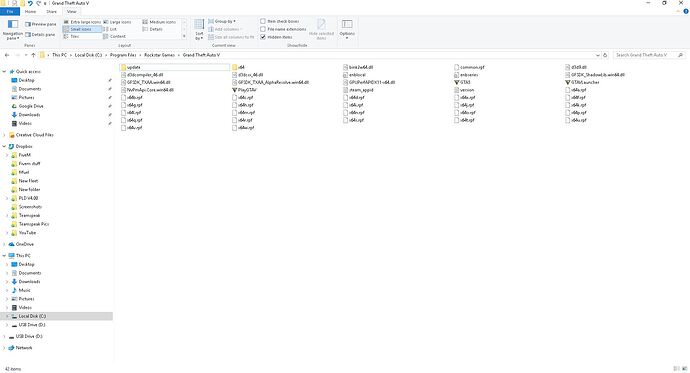Image resolution: width=690 pixels, height=373 pixels.
Task: Focus the Search Grand Theft Auto V box
Action: pos(646,55)
